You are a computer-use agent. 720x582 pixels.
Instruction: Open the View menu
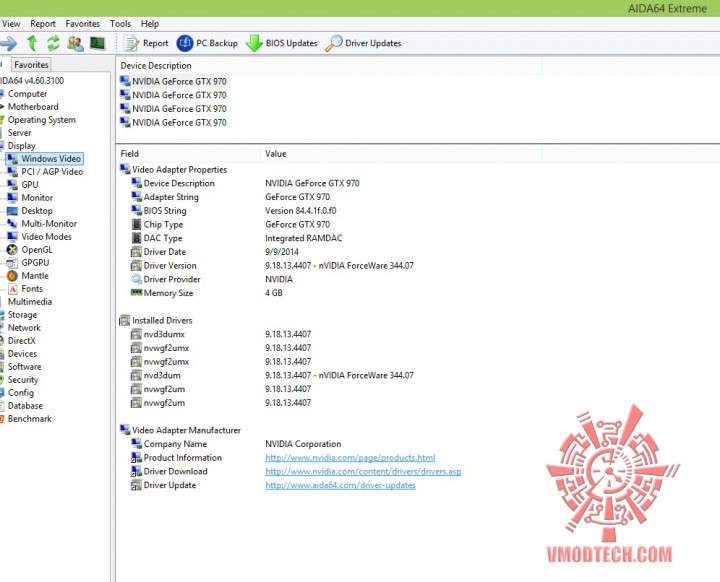click(11, 23)
